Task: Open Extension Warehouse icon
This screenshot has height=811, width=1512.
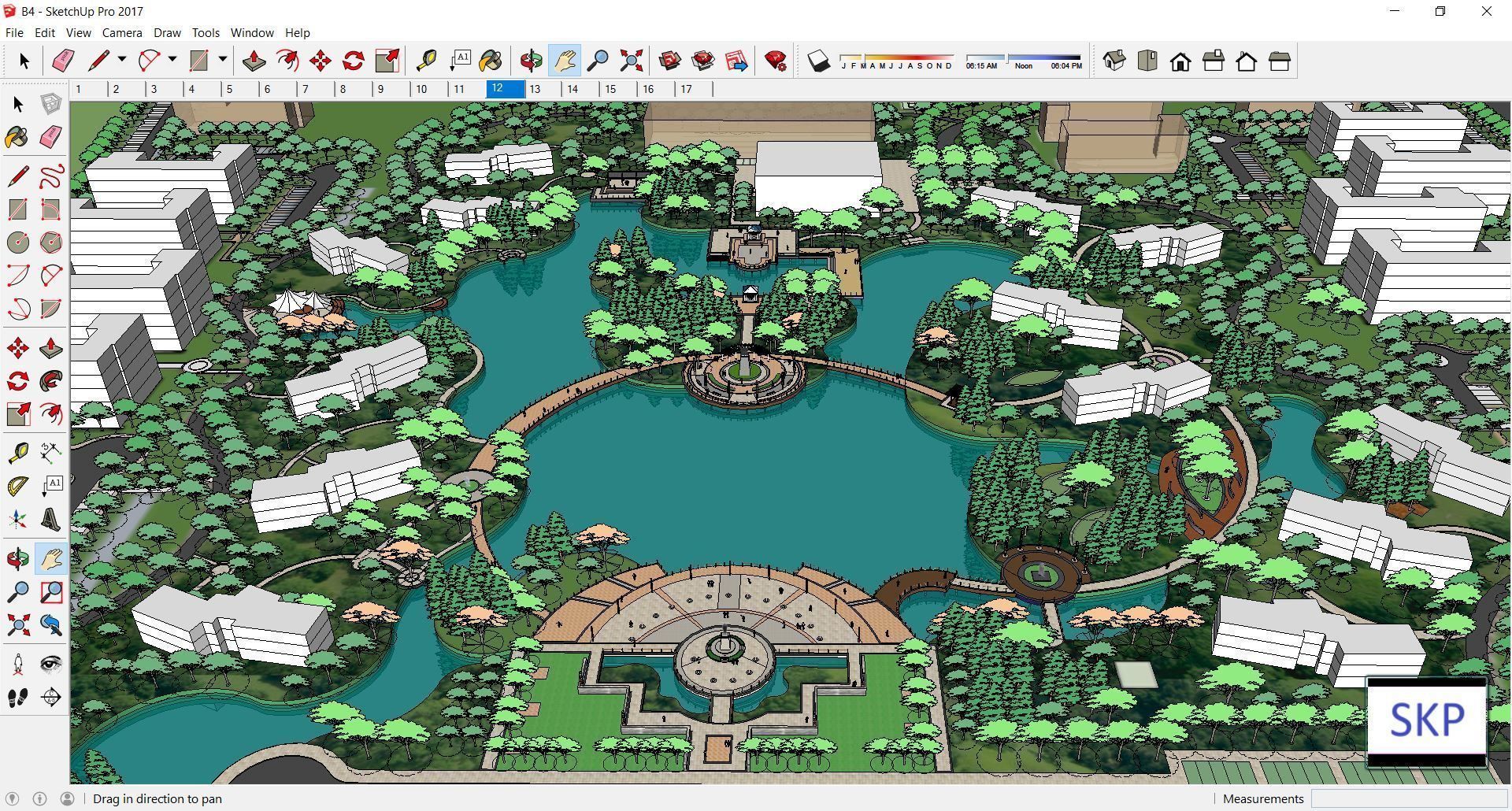Action: (x=702, y=61)
